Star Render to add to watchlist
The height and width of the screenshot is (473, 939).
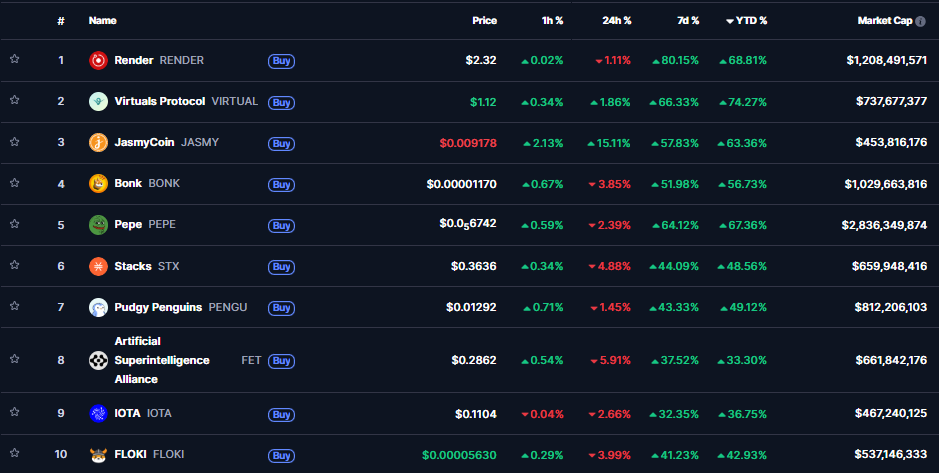pos(15,60)
